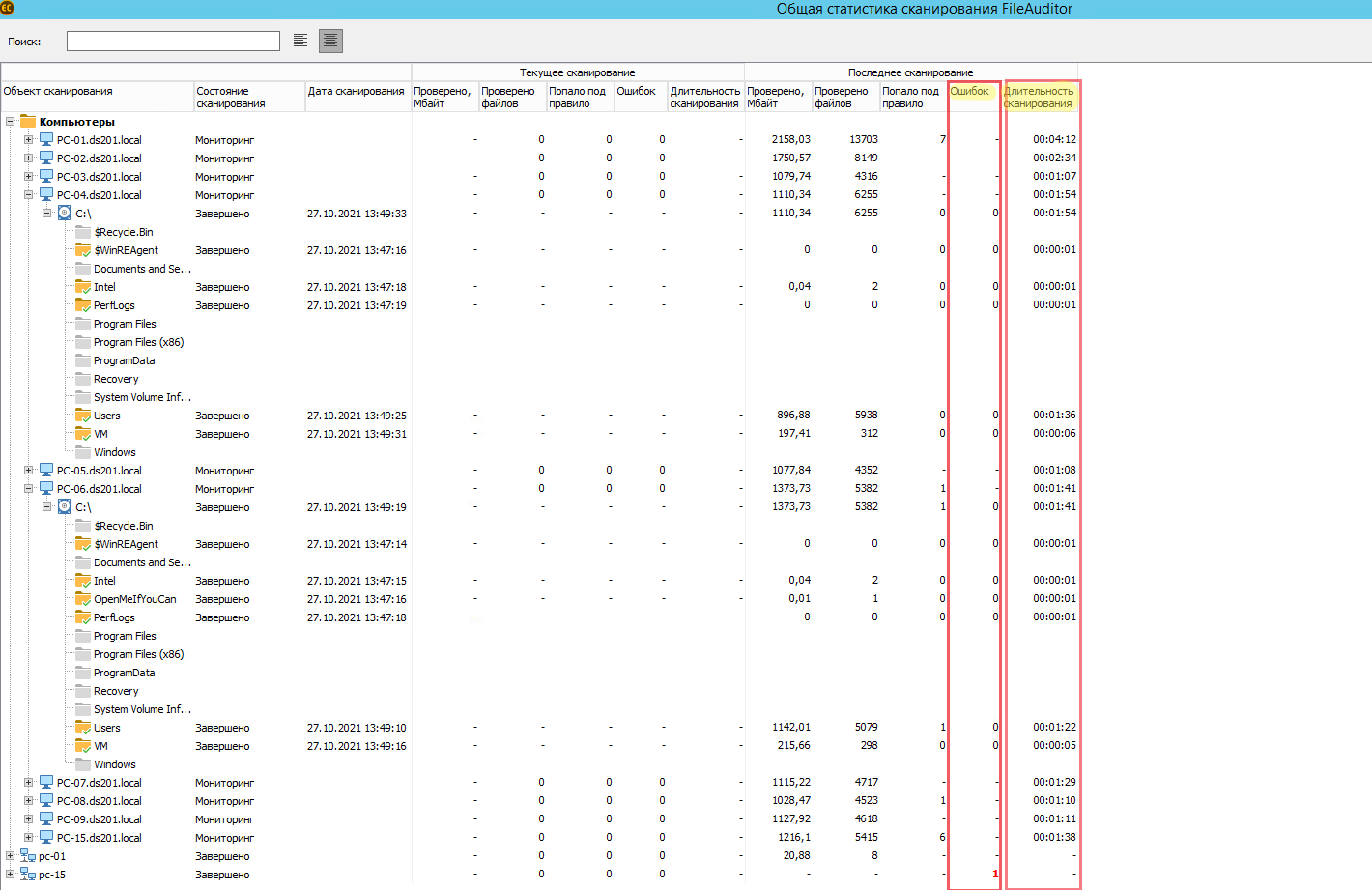Click the C:\ drive icon scanned at 13:49:33

click(65, 214)
